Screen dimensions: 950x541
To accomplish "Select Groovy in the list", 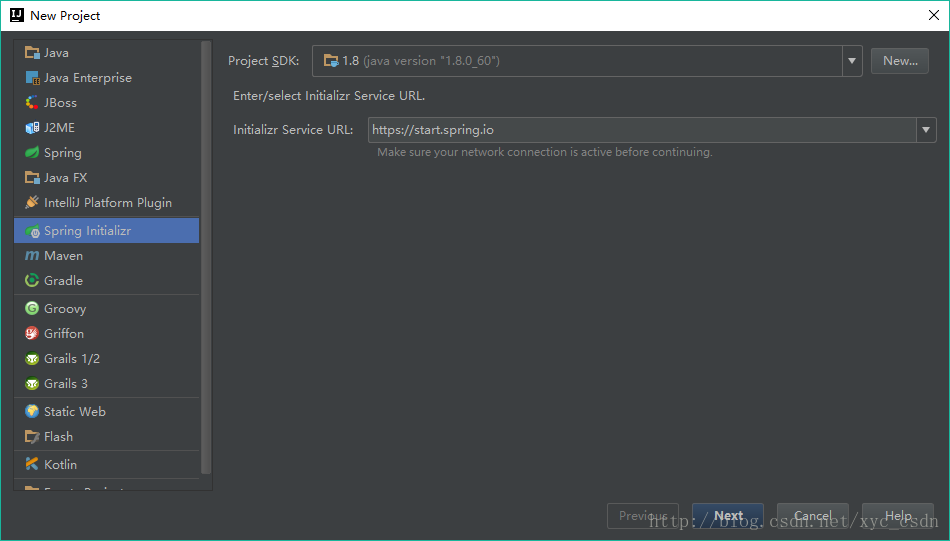I will click(107, 308).
